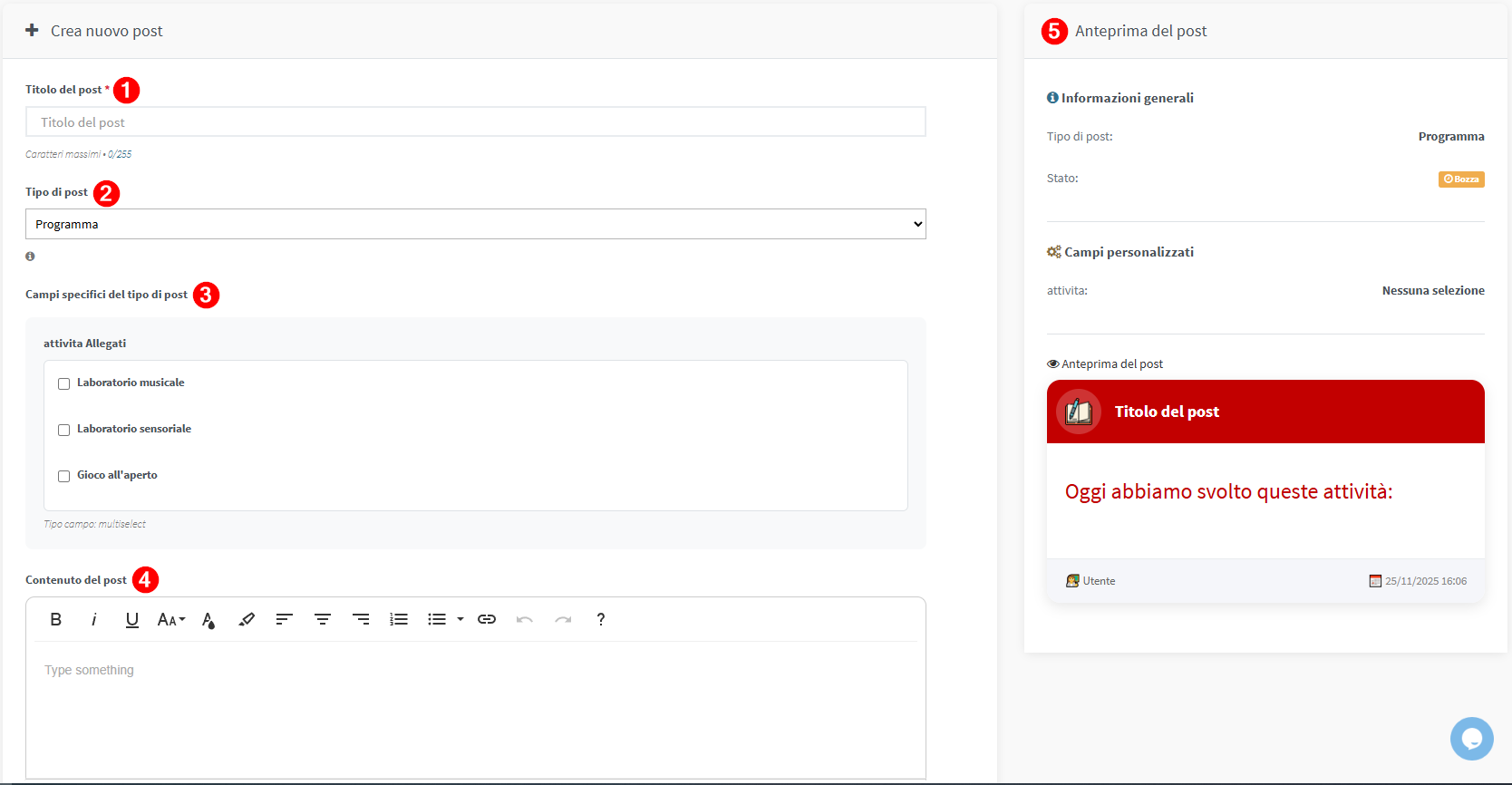Image resolution: width=1512 pixels, height=785 pixels.
Task: Align text to the left
Action: 285,619
